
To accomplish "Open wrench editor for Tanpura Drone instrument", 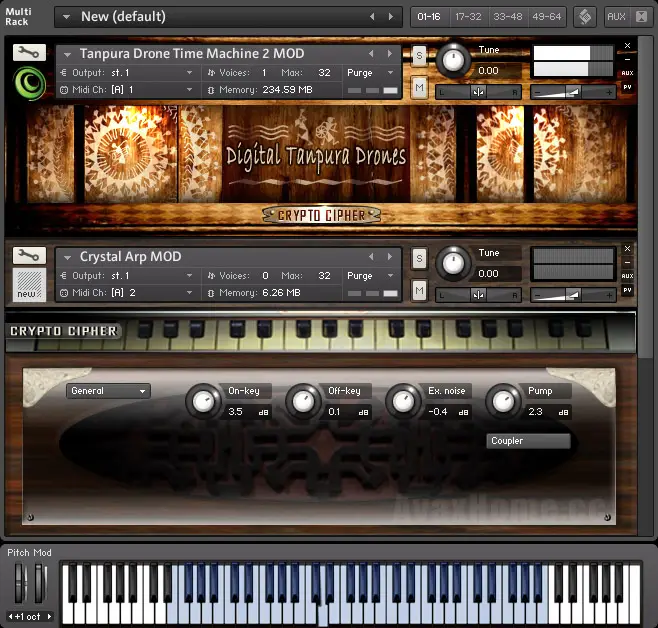I will point(29,52).
